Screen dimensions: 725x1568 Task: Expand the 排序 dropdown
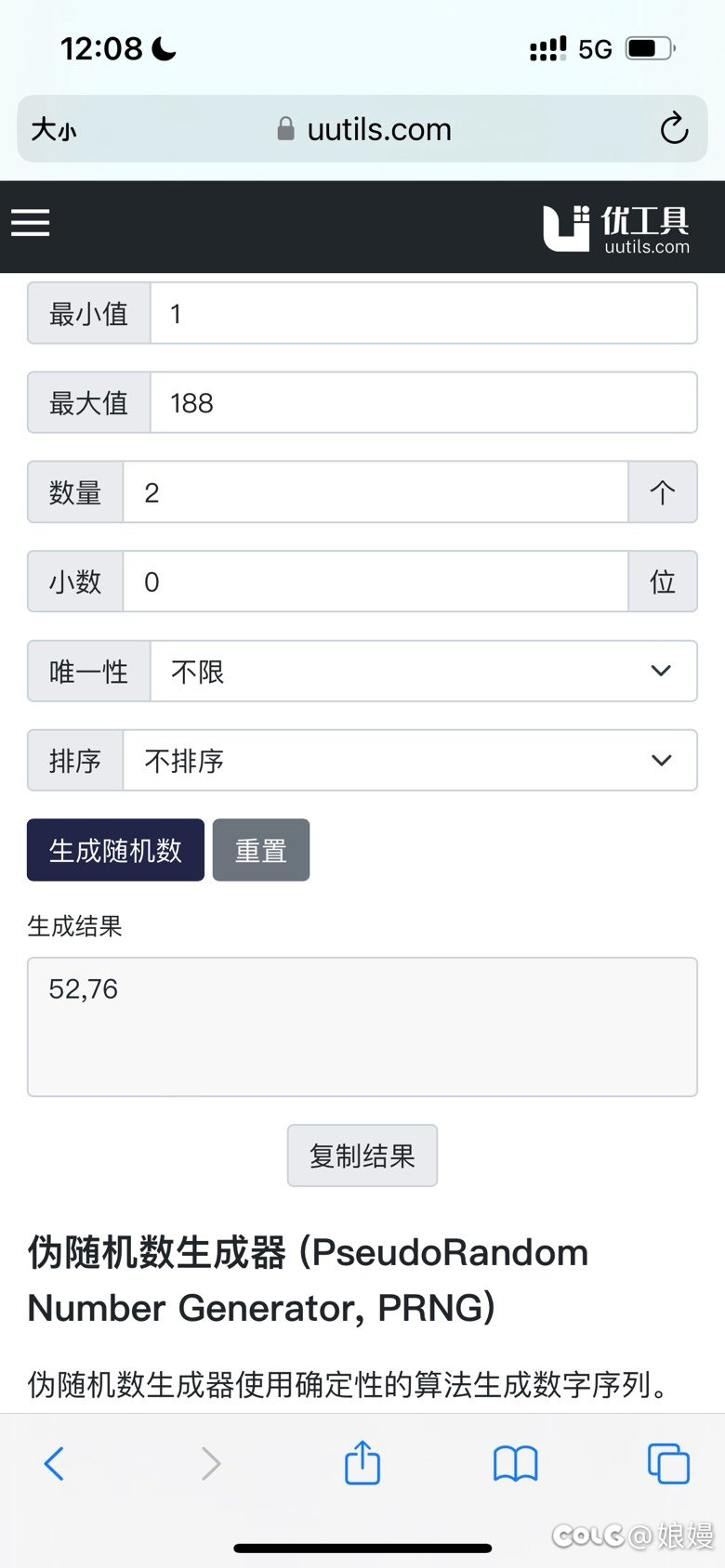click(410, 760)
